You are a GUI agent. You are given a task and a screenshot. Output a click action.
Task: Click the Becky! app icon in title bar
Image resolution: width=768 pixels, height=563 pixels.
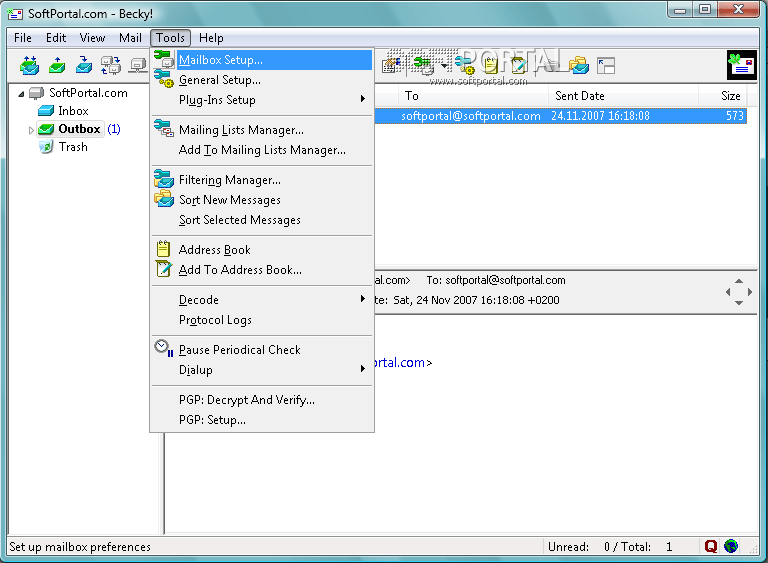point(15,14)
